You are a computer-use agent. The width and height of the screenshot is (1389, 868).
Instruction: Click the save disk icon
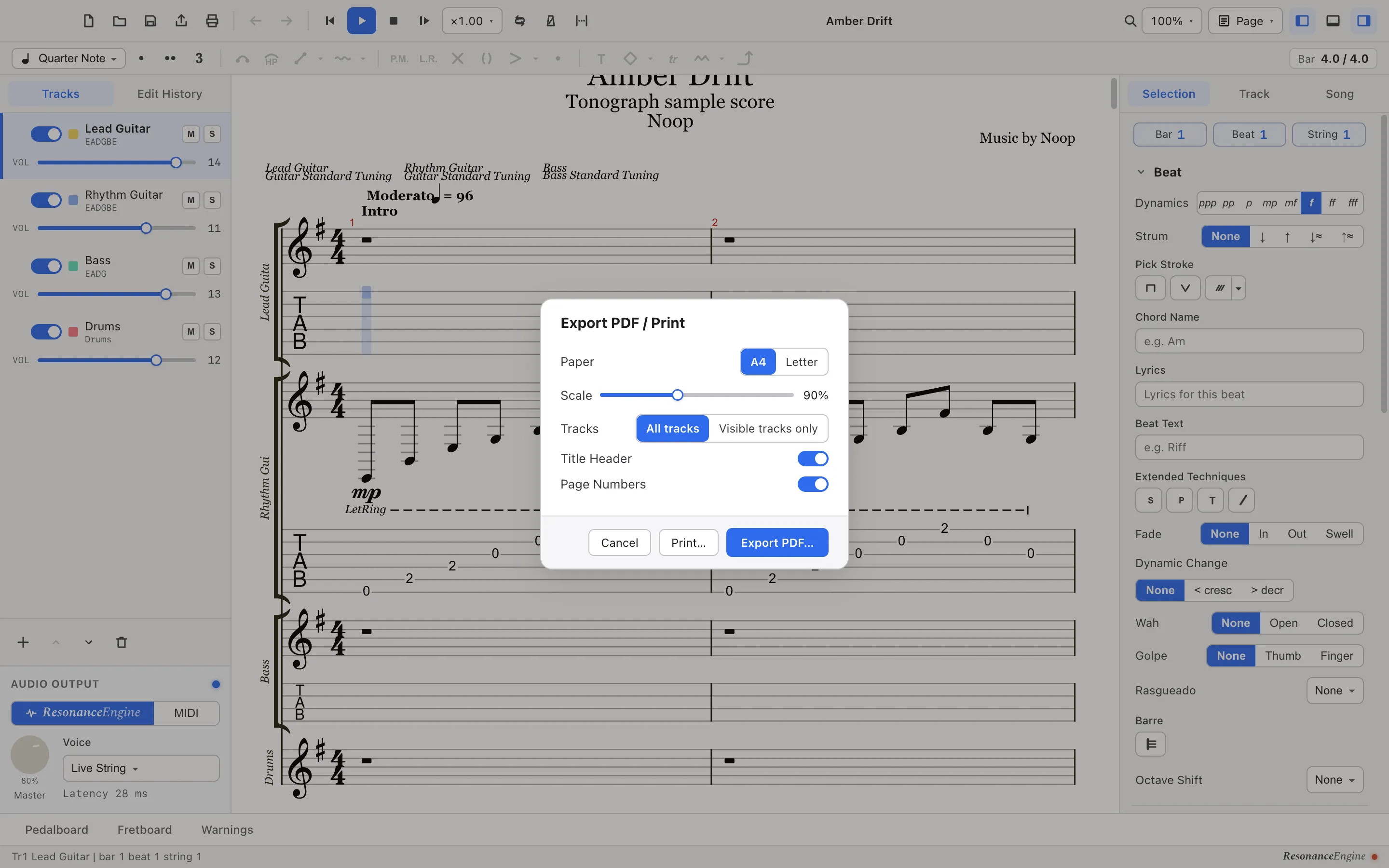coord(150,21)
